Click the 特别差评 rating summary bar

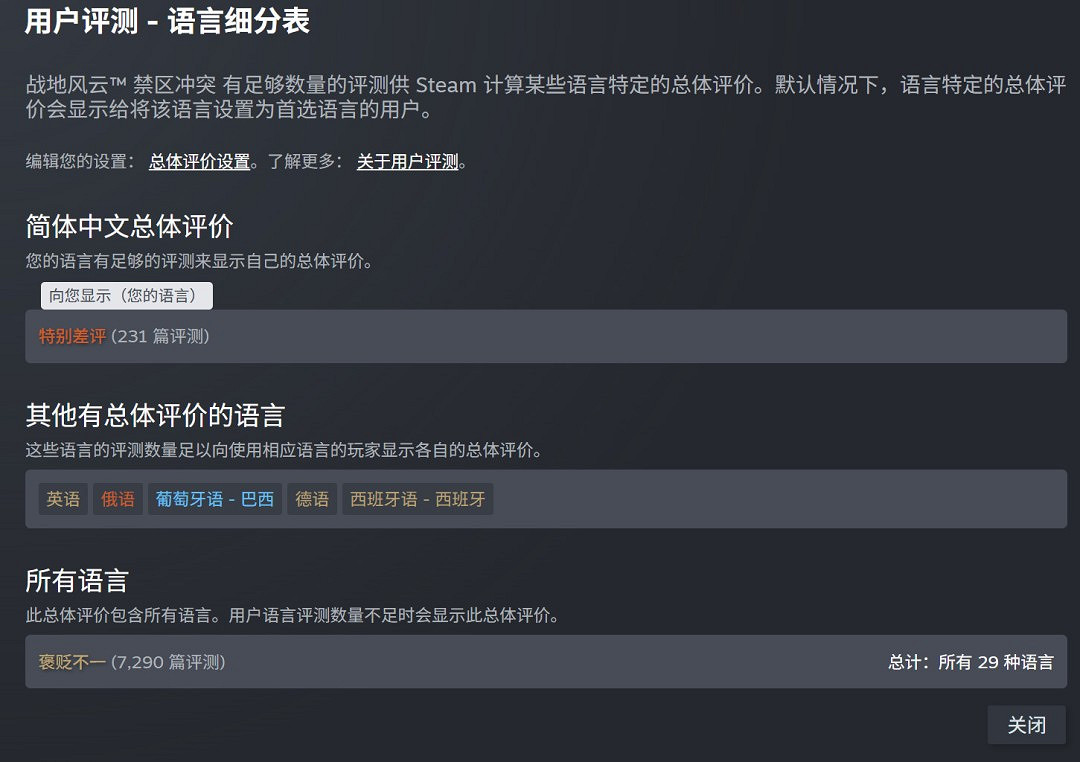[540, 337]
